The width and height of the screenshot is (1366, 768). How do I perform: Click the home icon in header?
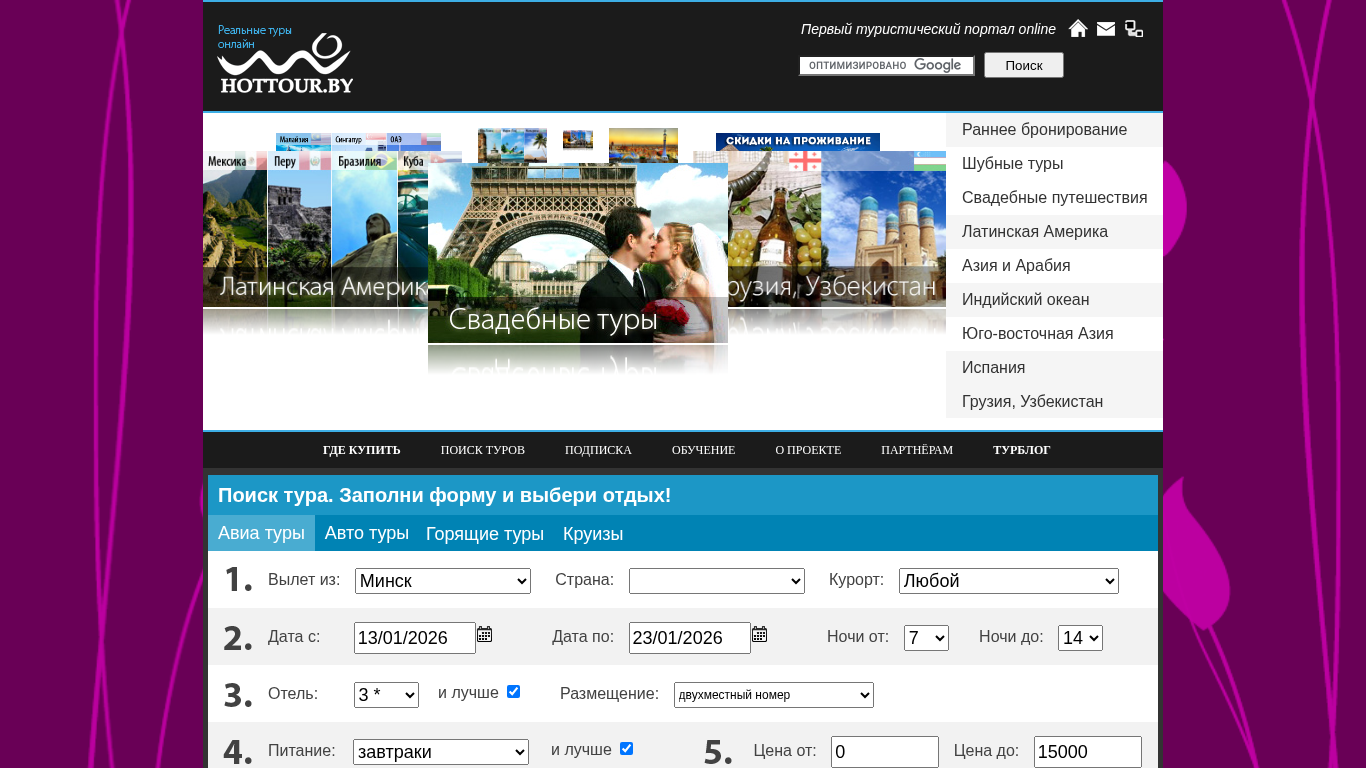coord(1078,29)
